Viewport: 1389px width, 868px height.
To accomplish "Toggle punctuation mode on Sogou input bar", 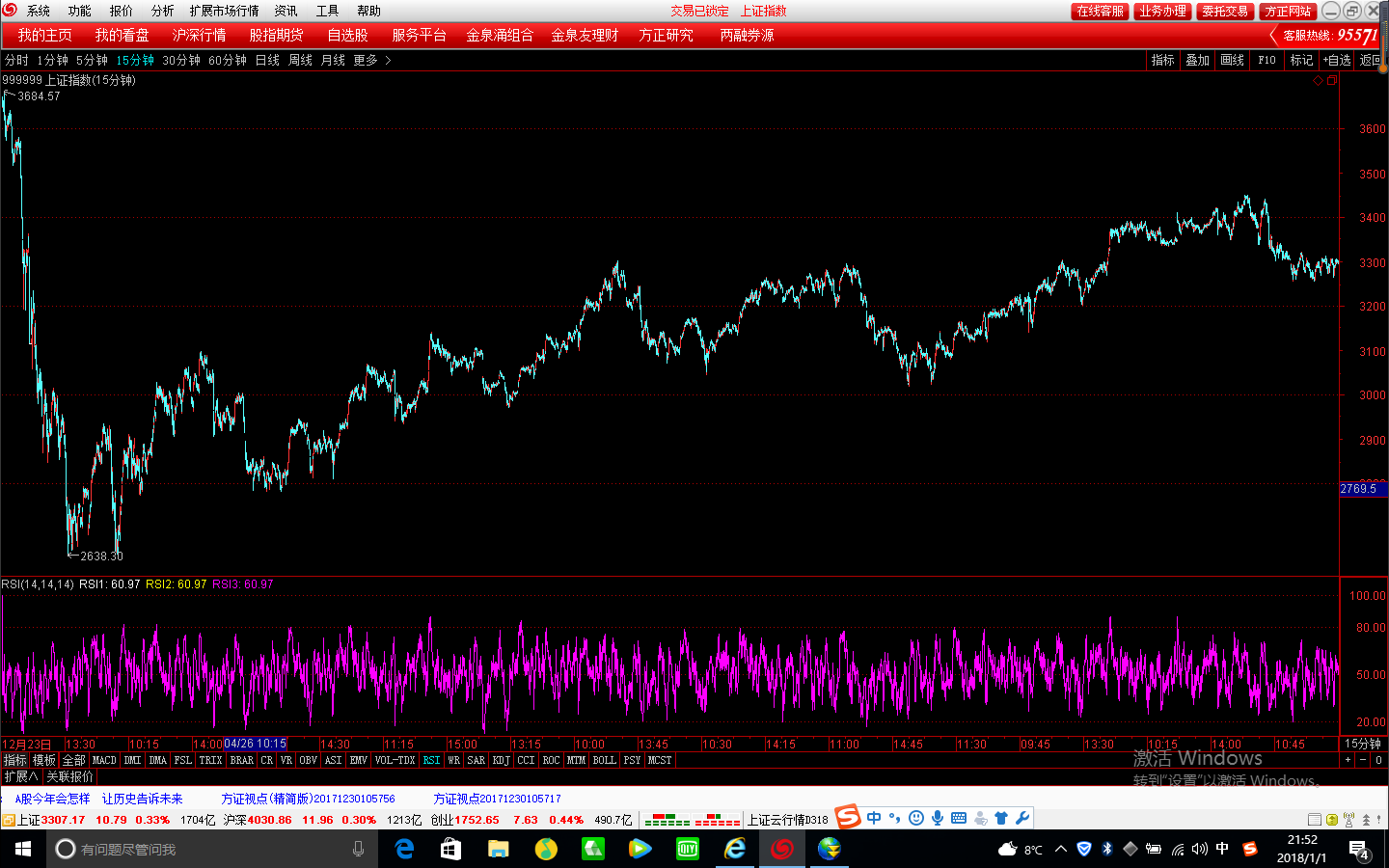I will pos(895,818).
